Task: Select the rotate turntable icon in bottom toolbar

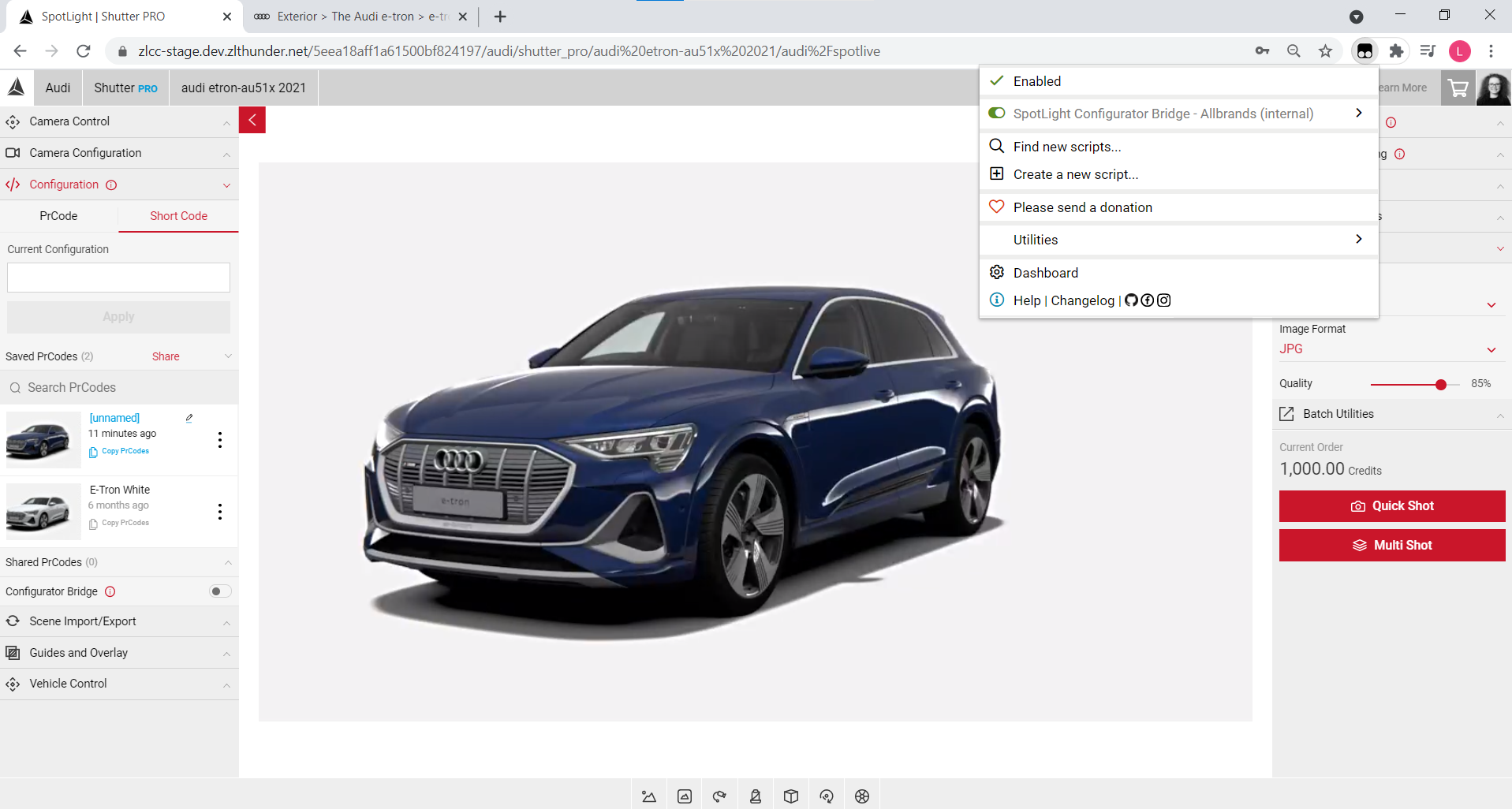Action: [x=827, y=796]
